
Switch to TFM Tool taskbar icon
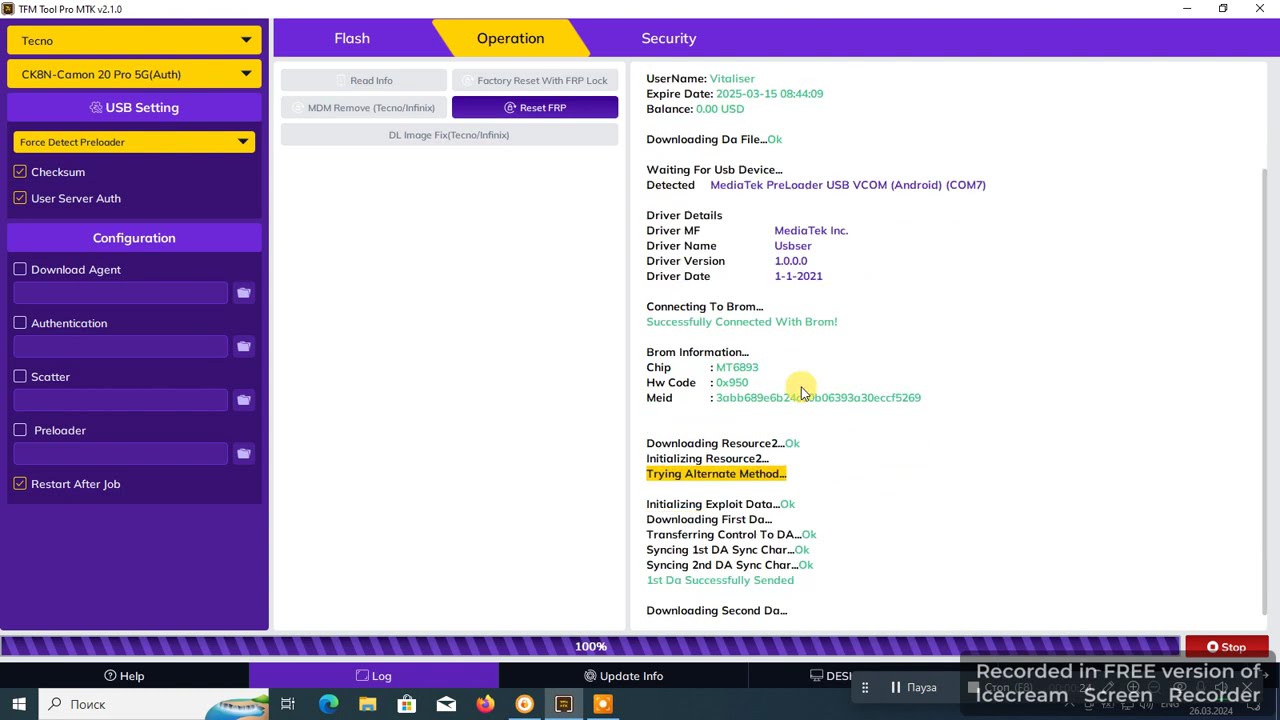point(564,704)
